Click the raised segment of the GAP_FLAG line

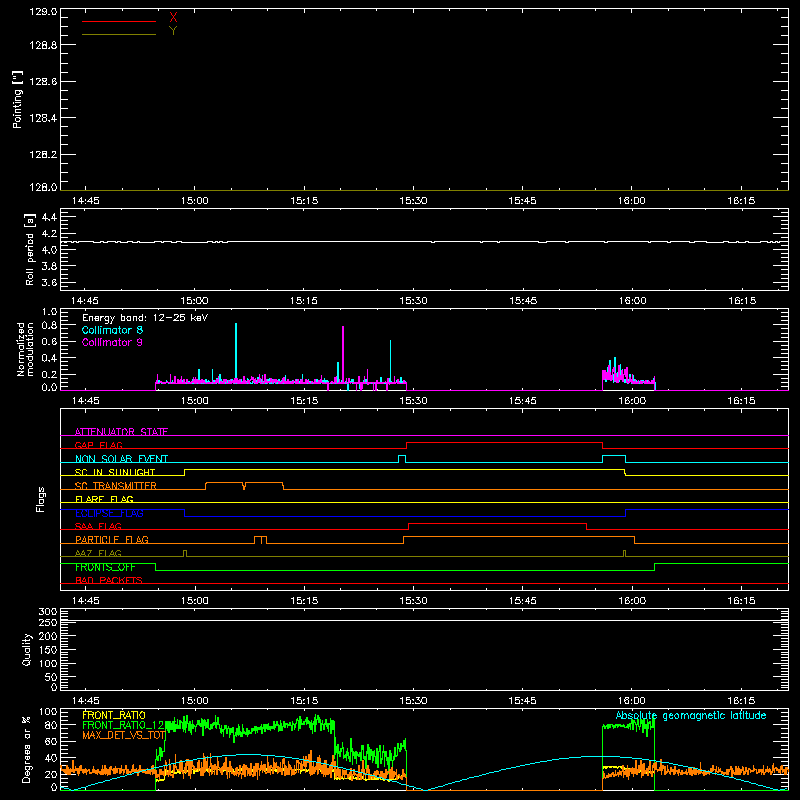(504, 443)
